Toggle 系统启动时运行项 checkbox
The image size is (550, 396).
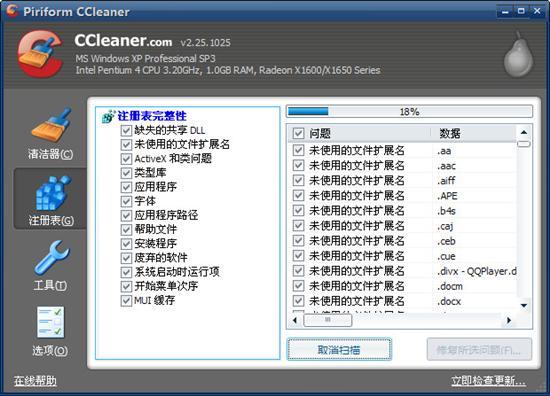tap(126, 272)
